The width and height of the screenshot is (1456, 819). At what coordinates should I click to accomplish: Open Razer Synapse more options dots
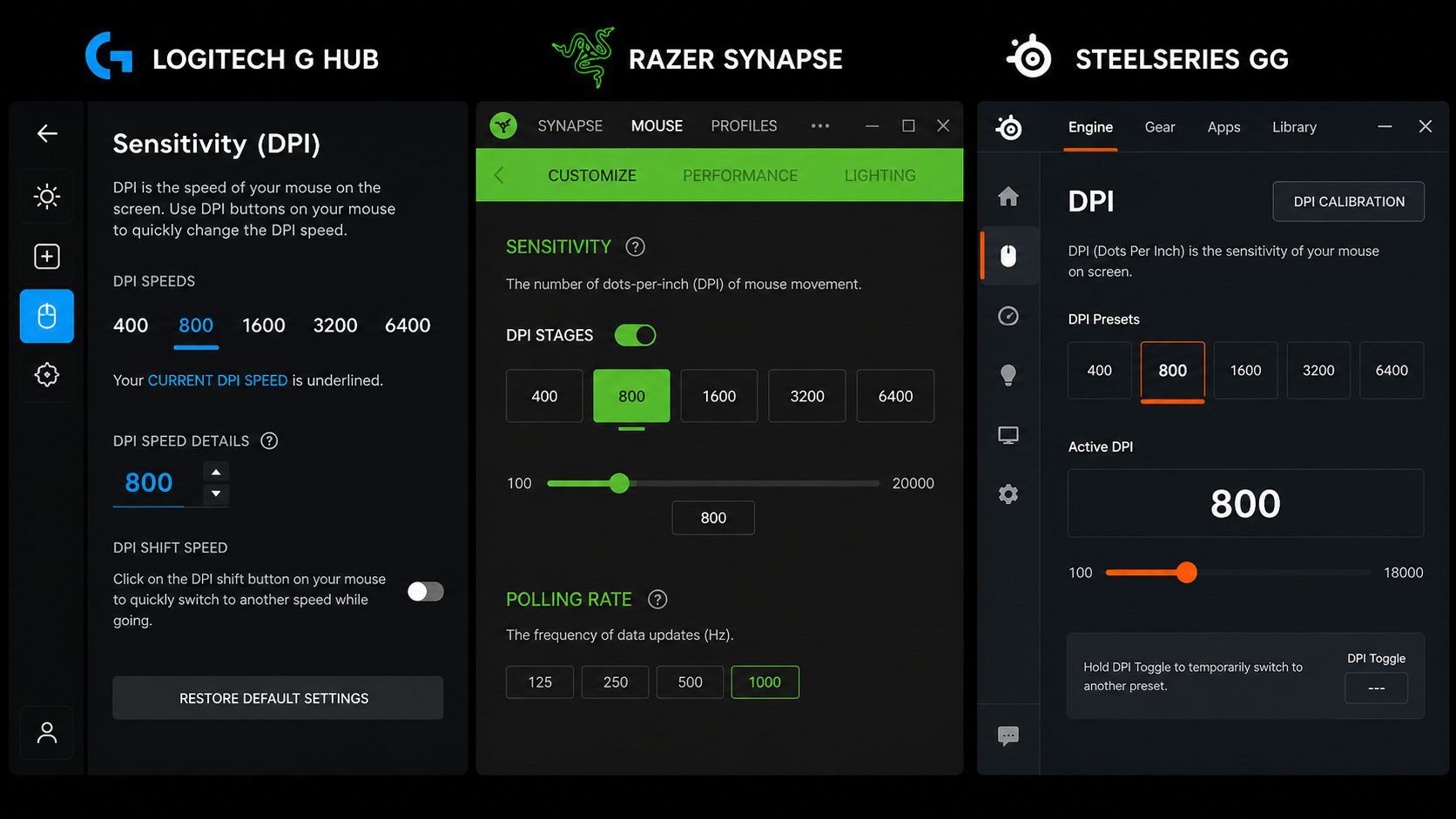pyautogui.click(x=820, y=125)
